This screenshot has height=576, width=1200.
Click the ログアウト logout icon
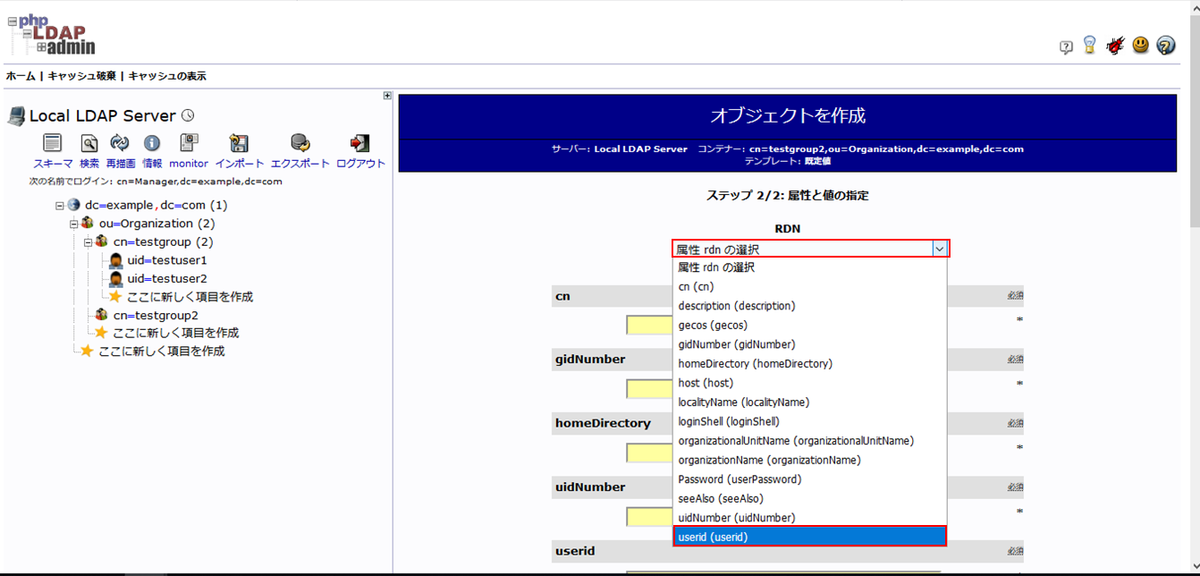[x=360, y=143]
